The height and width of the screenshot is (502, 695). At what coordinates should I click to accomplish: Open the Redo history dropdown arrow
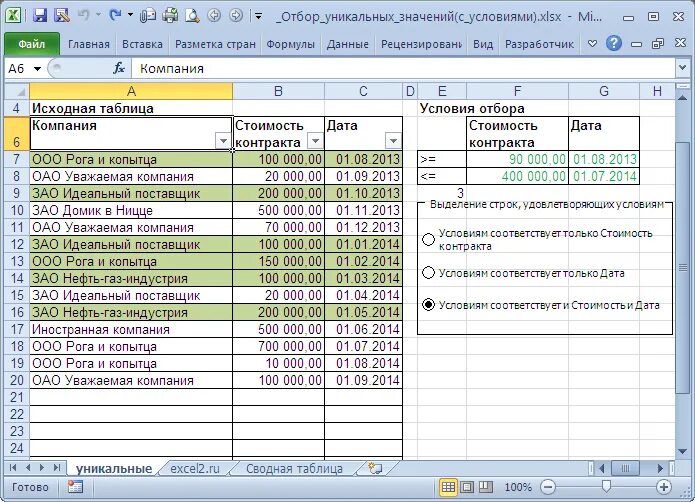click(130, 15)
